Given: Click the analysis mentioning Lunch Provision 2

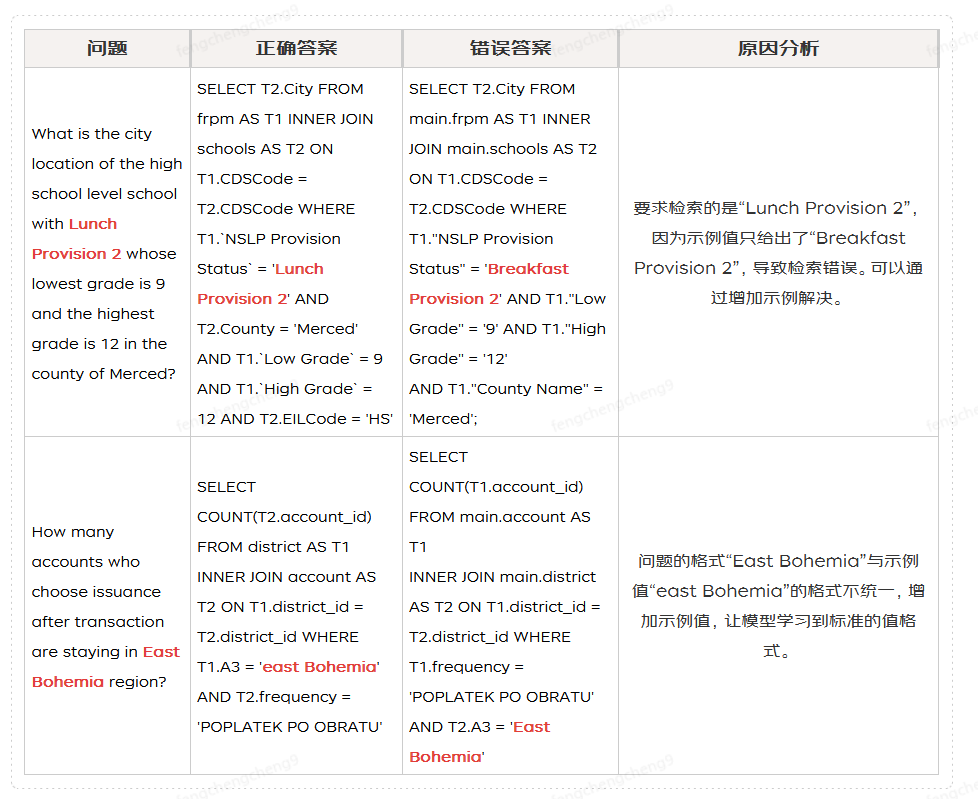Looking at the screenshot, I should tap(778, 253).
